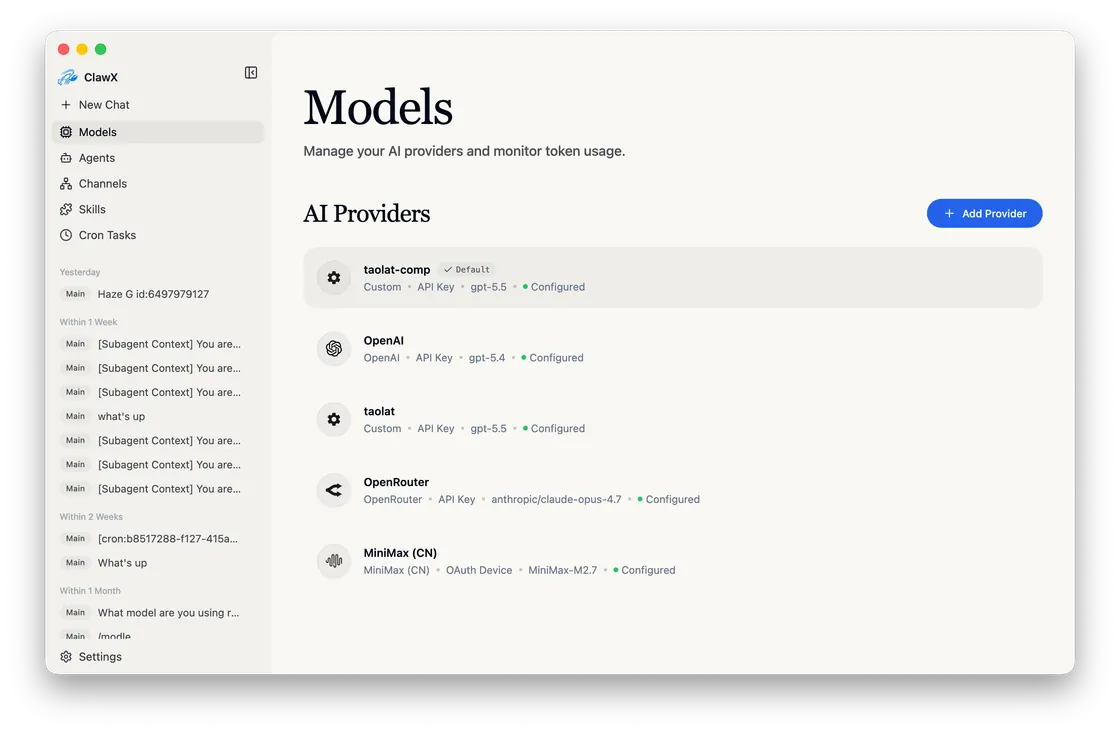
Task: Open the OpenRouter provider entry
Action: point(672,490)
